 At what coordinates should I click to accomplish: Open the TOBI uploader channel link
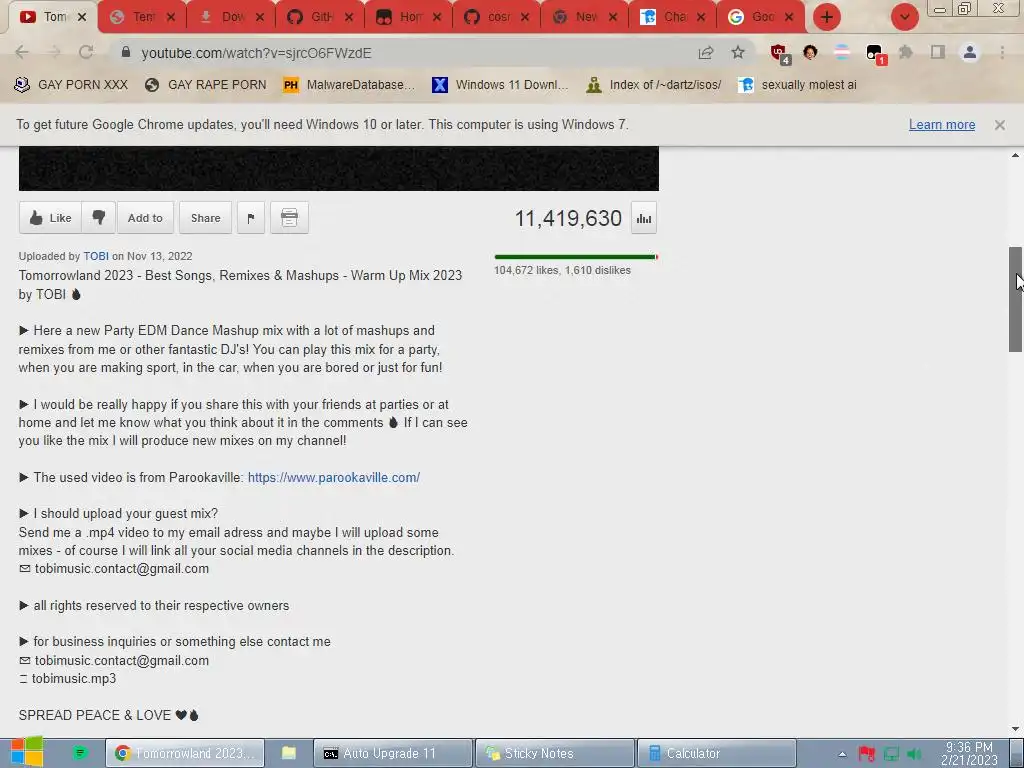coord(96,256)
